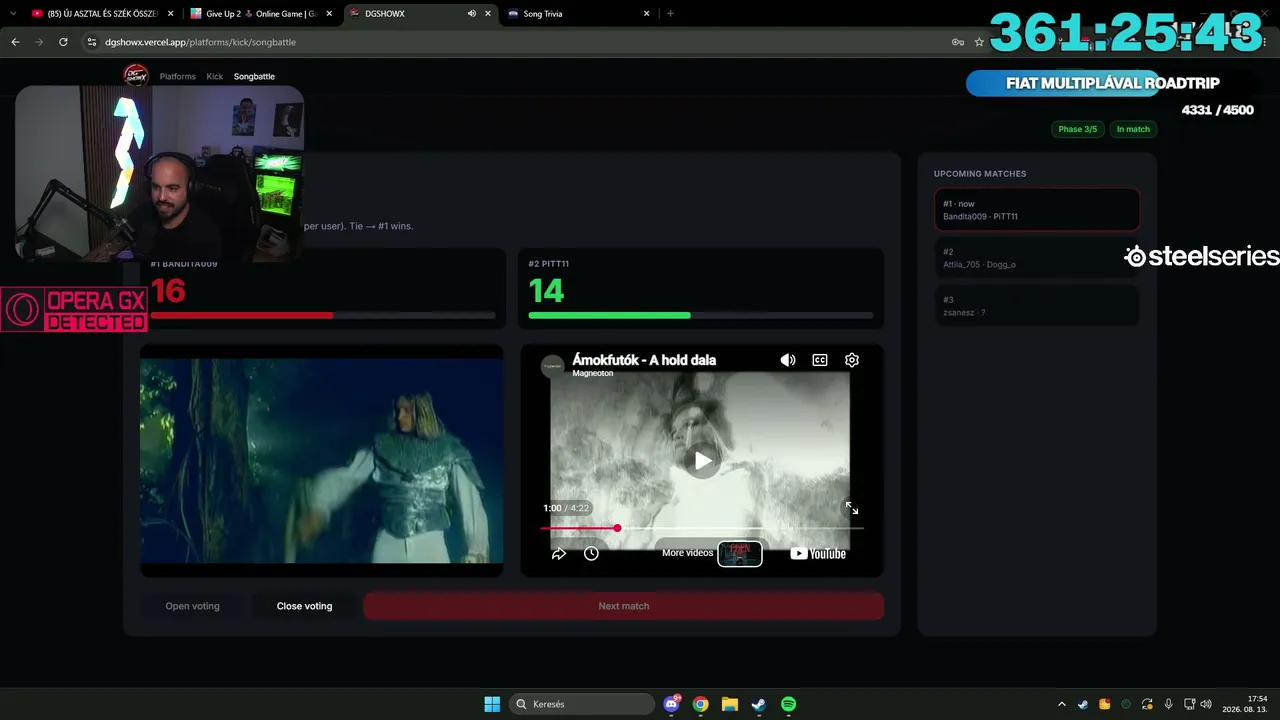The height and width of the screenshot is (720, 1280).
Task: Switch to the Song Trivia tab
Action: [x=579, y=14]
